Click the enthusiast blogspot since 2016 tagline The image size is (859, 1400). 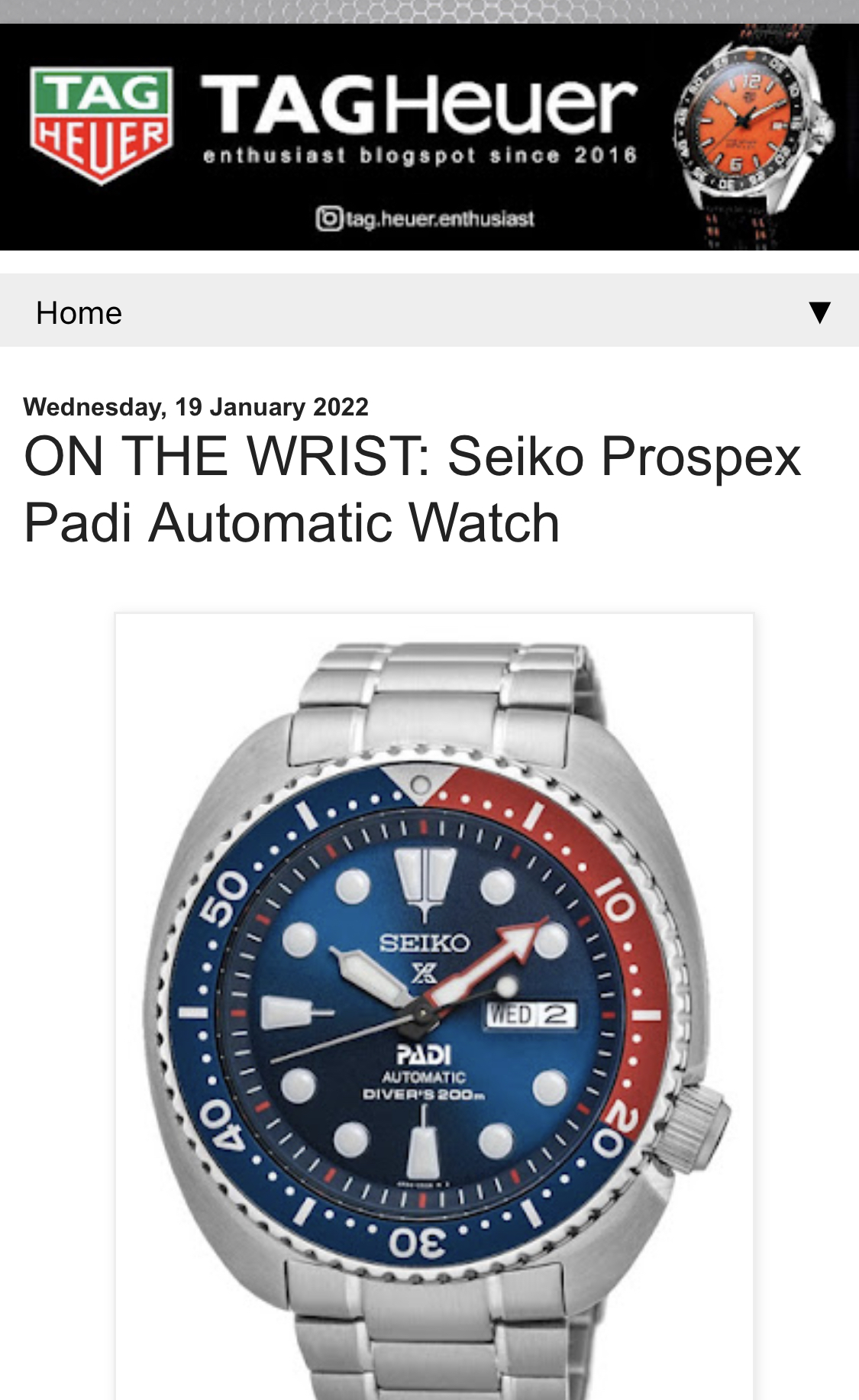420,156
